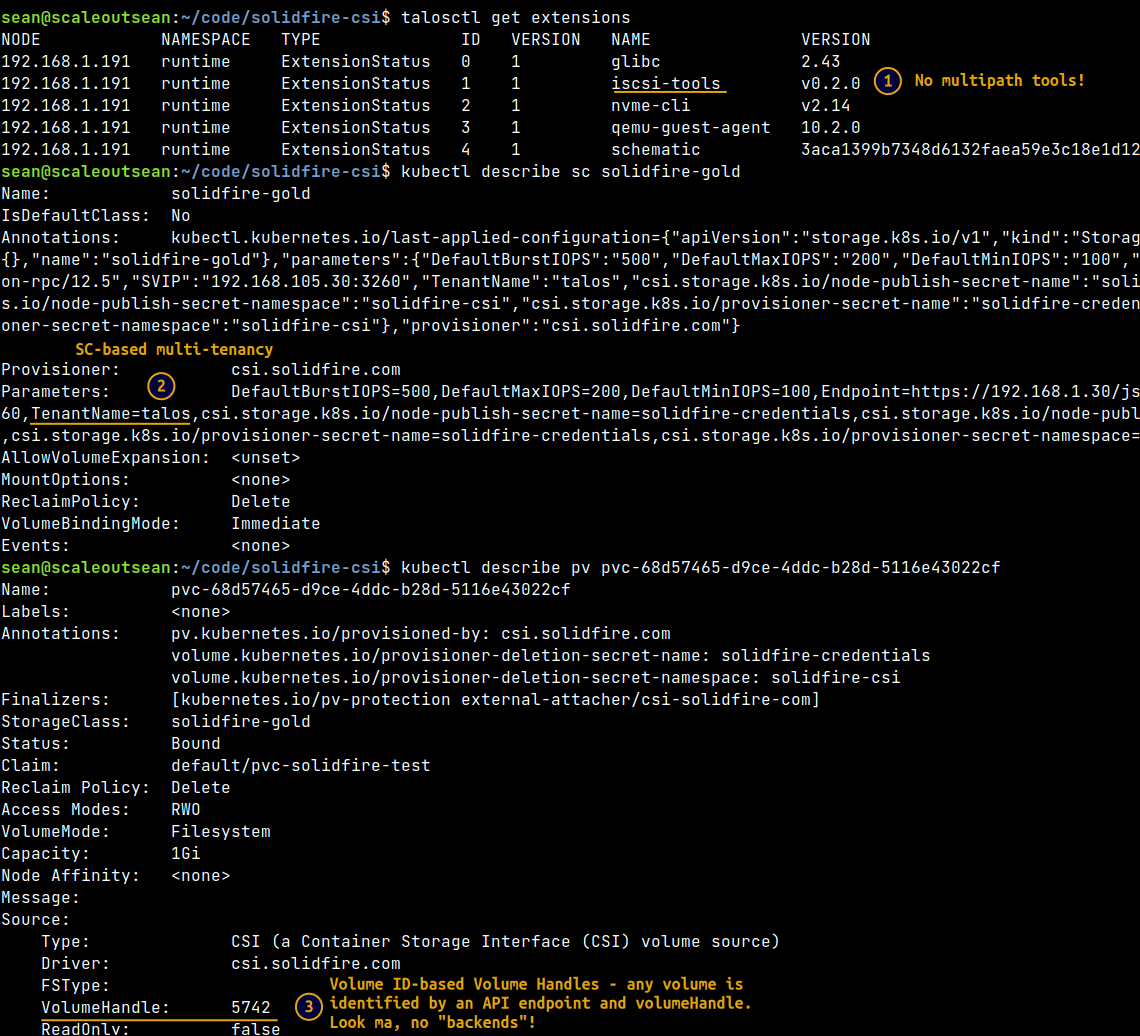Viewport: 1140px width, 1036px height.
Task: Click the 'Annotations:' label in the StorageClass output
Action: pyautogui.click(x=60, y=238)
